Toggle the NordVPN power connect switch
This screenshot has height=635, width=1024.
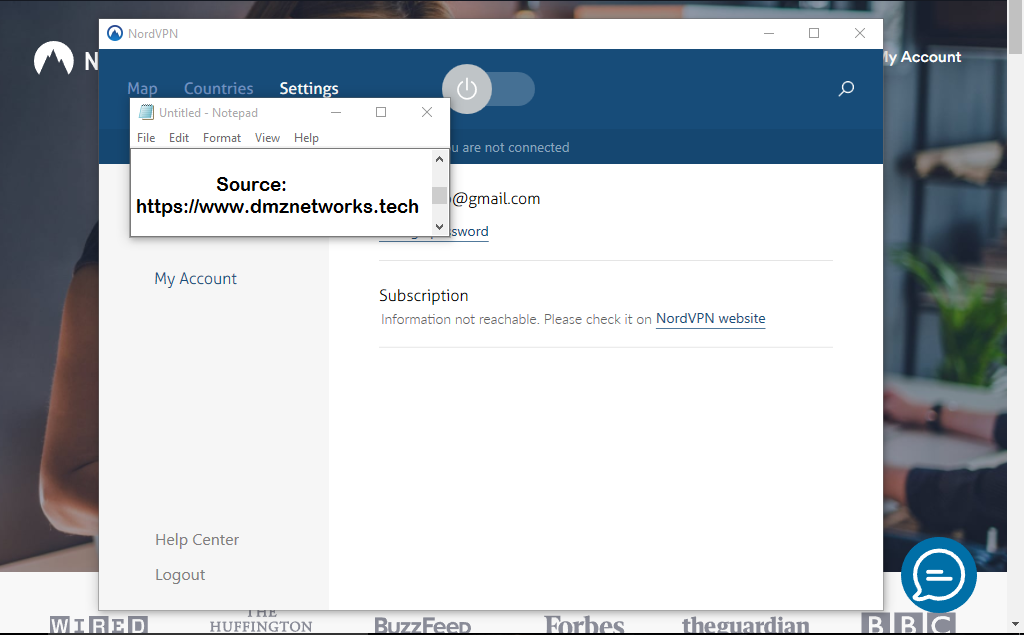point(488,89)
